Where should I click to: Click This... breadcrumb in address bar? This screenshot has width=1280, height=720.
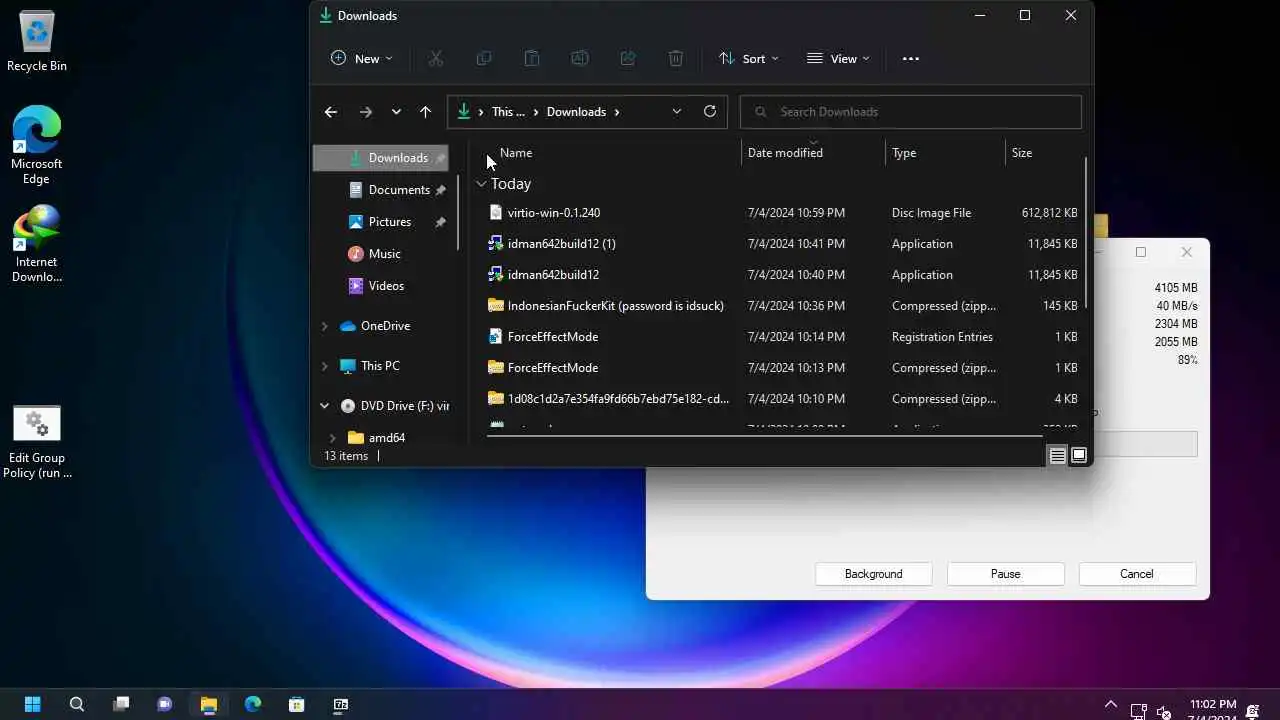point(509,112)
